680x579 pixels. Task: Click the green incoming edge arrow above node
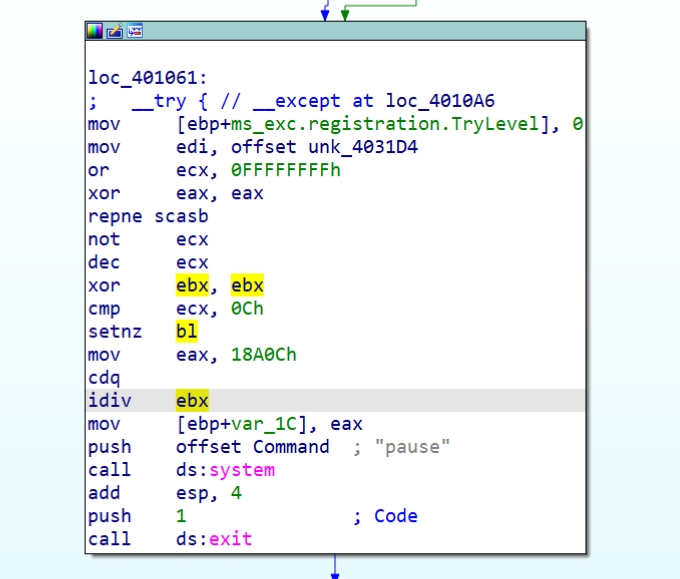(345, 12)
